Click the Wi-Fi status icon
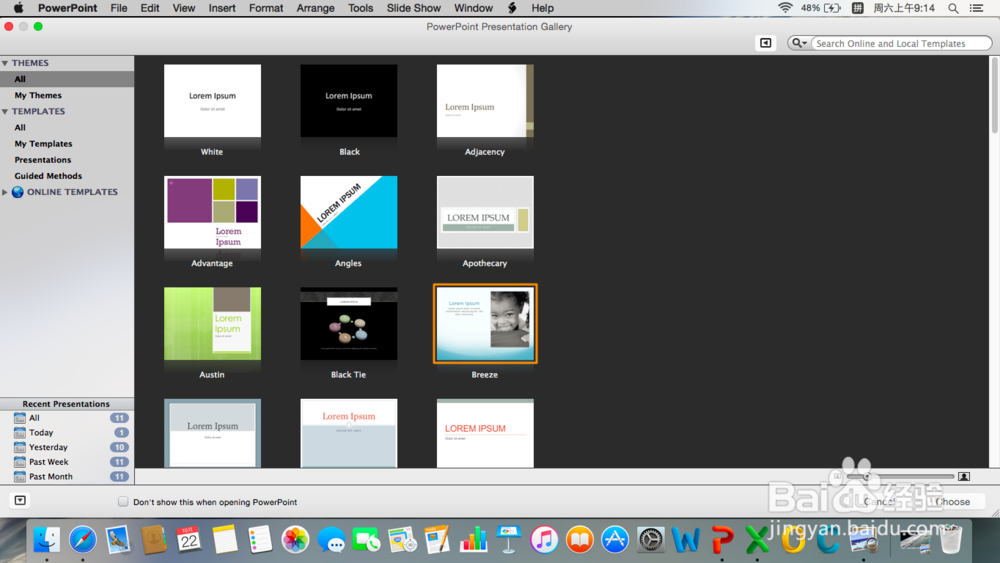 (x=785, y=8)
